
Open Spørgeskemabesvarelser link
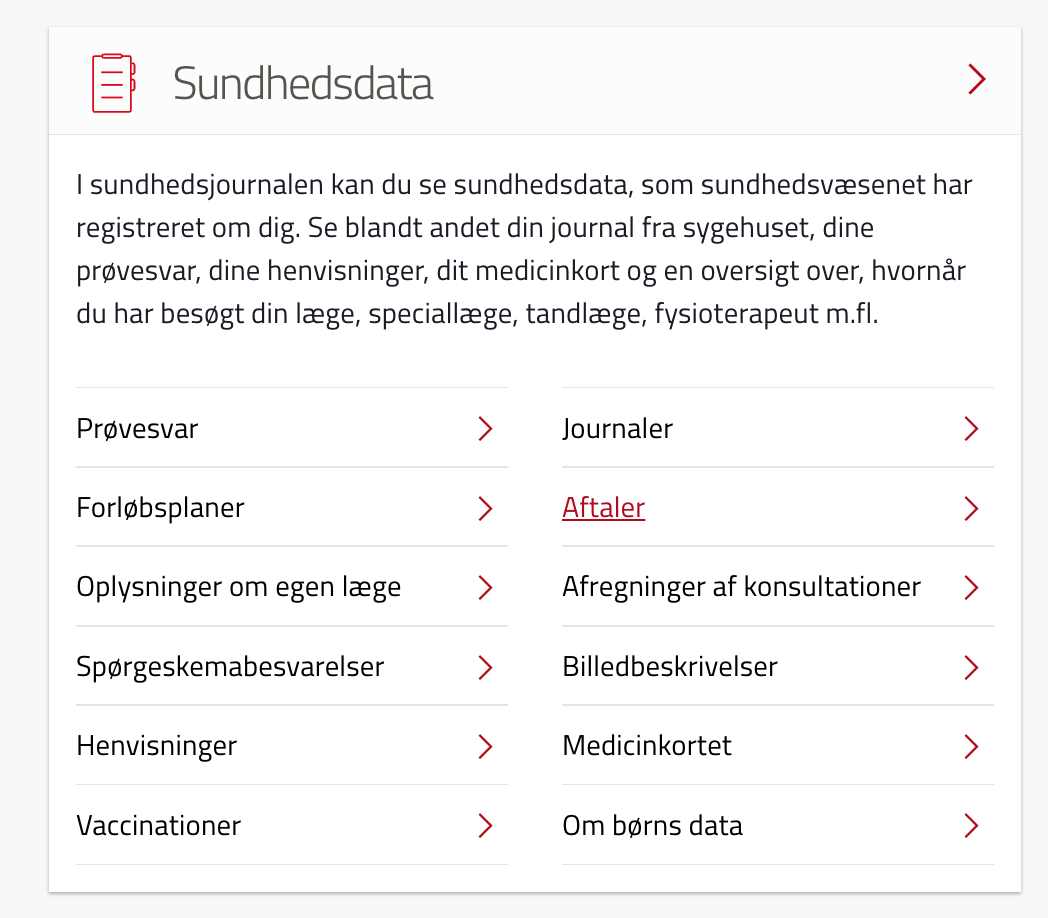pyautogui.click(x=230, y=667)
